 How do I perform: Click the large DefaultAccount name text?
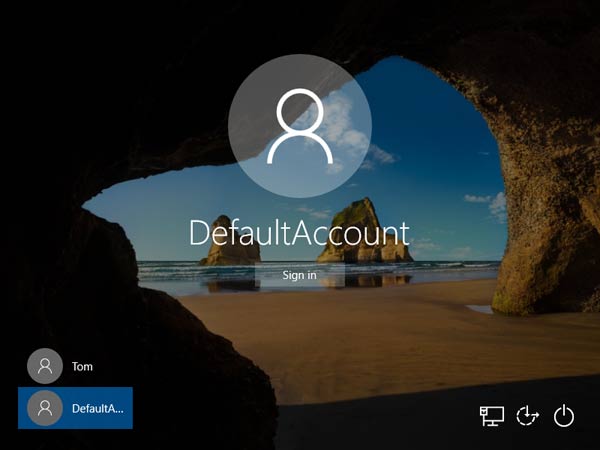(300, 233)
